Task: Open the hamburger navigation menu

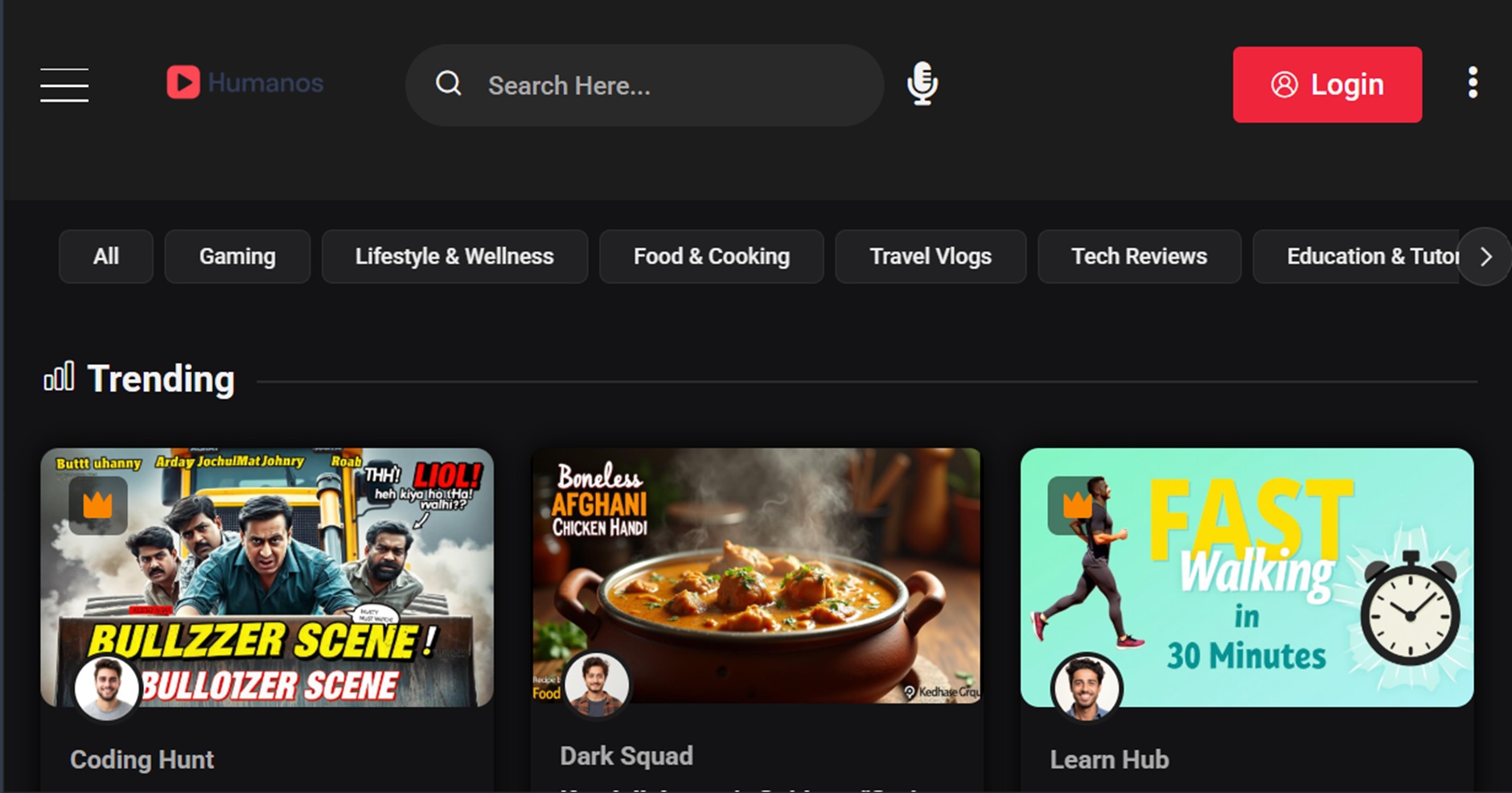Action: (x=64, y=84)
